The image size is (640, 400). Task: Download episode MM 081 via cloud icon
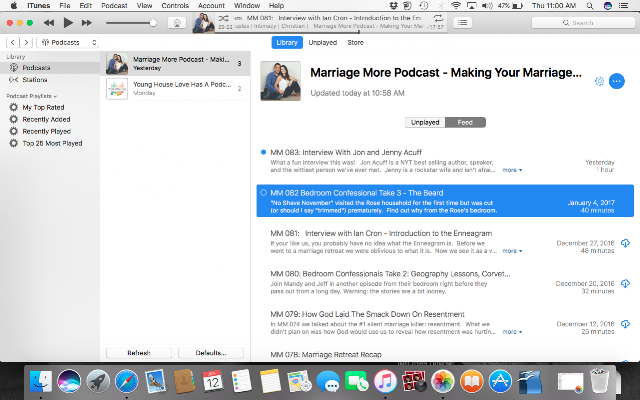(625, 243)
